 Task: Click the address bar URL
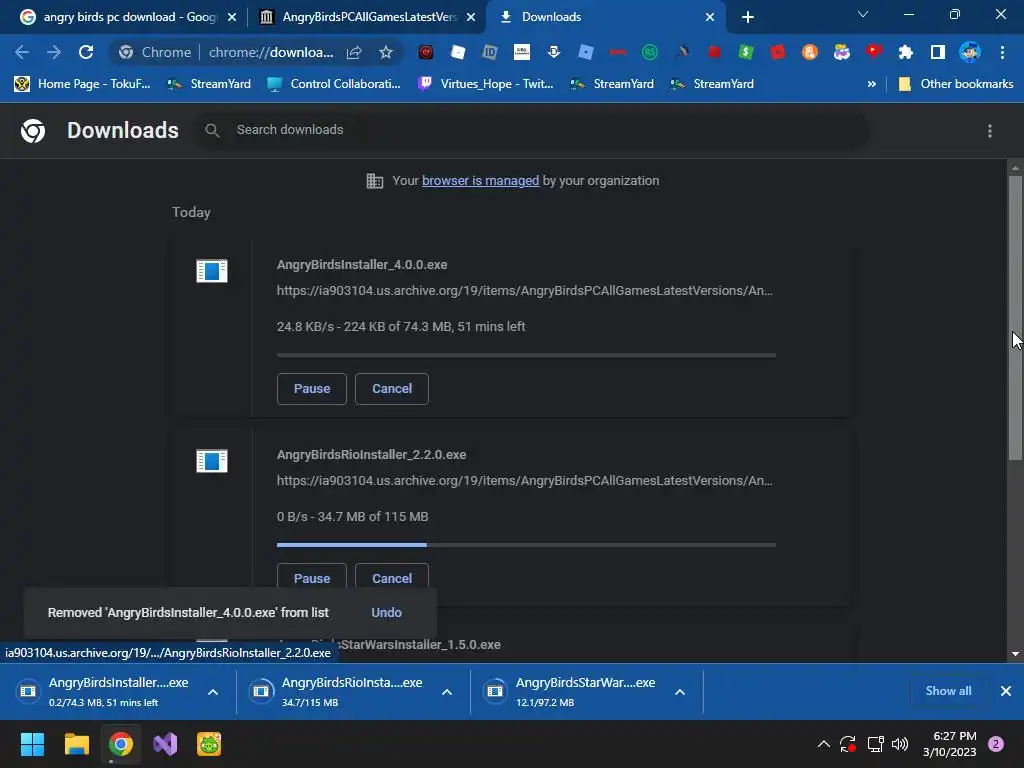pos(271,52)
